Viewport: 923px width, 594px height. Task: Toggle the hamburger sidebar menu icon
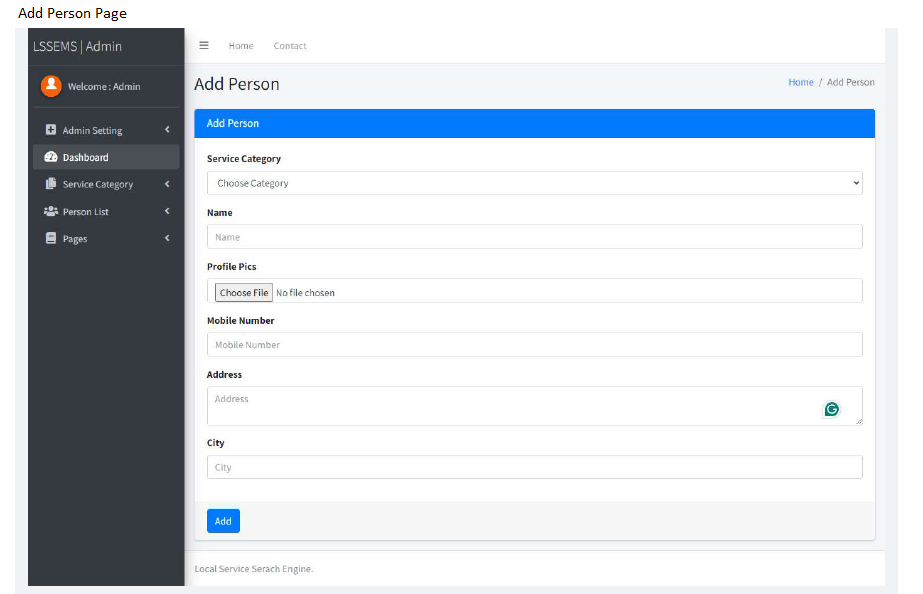pos(204,45)
